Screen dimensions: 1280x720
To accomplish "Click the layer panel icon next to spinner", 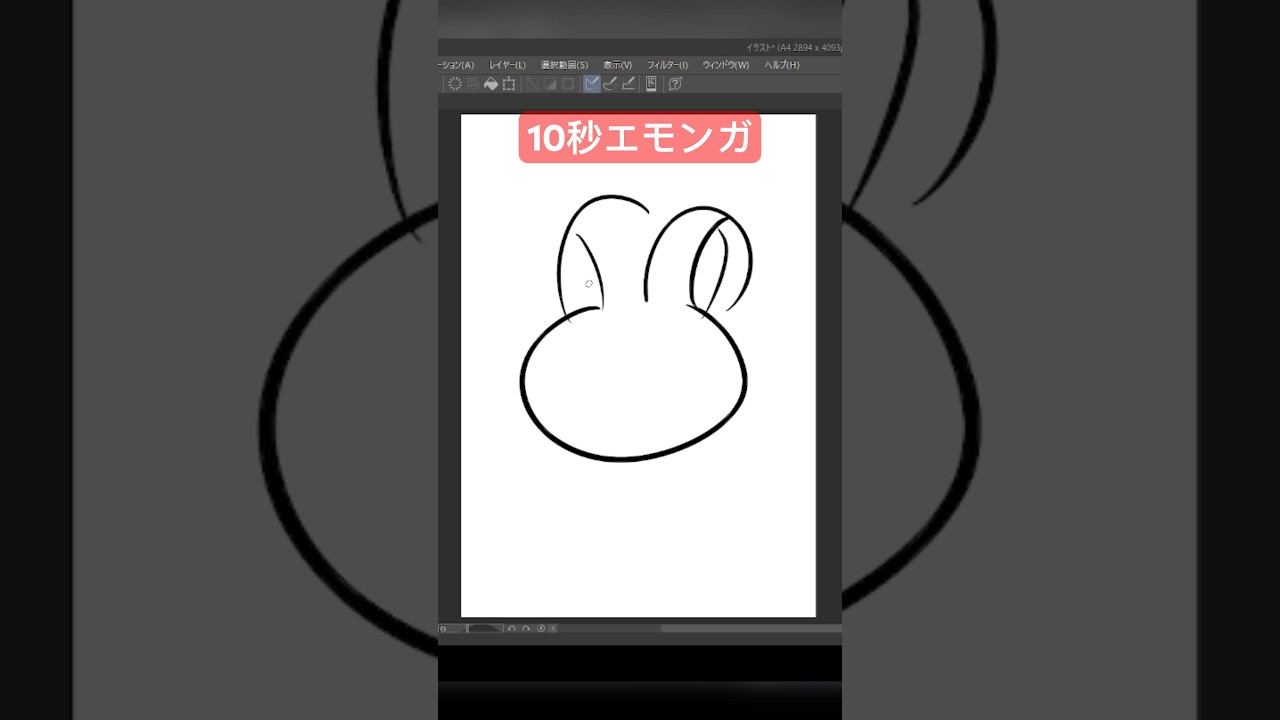I will coord(473,84).
